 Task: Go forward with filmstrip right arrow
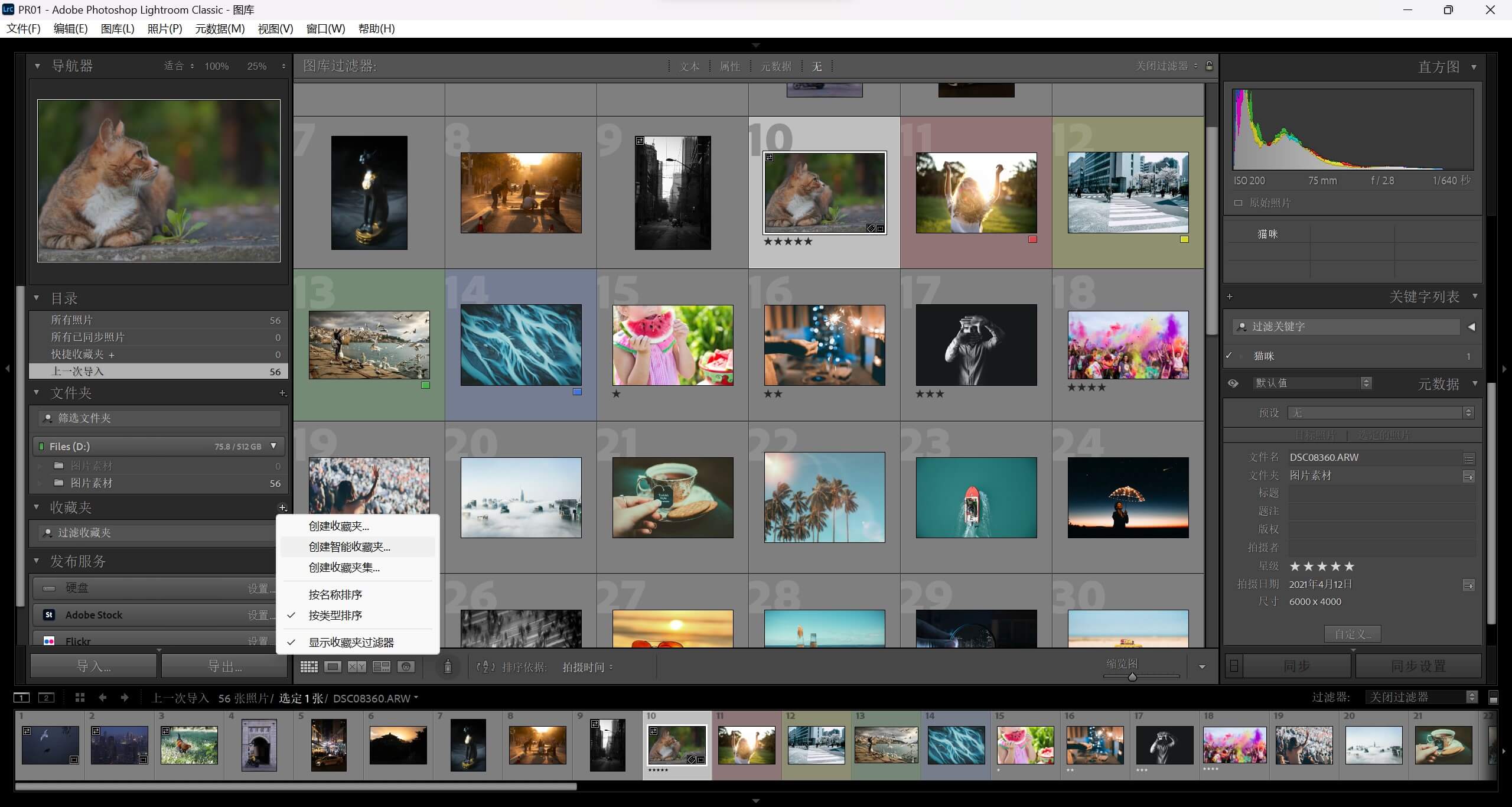coord(125,698)
